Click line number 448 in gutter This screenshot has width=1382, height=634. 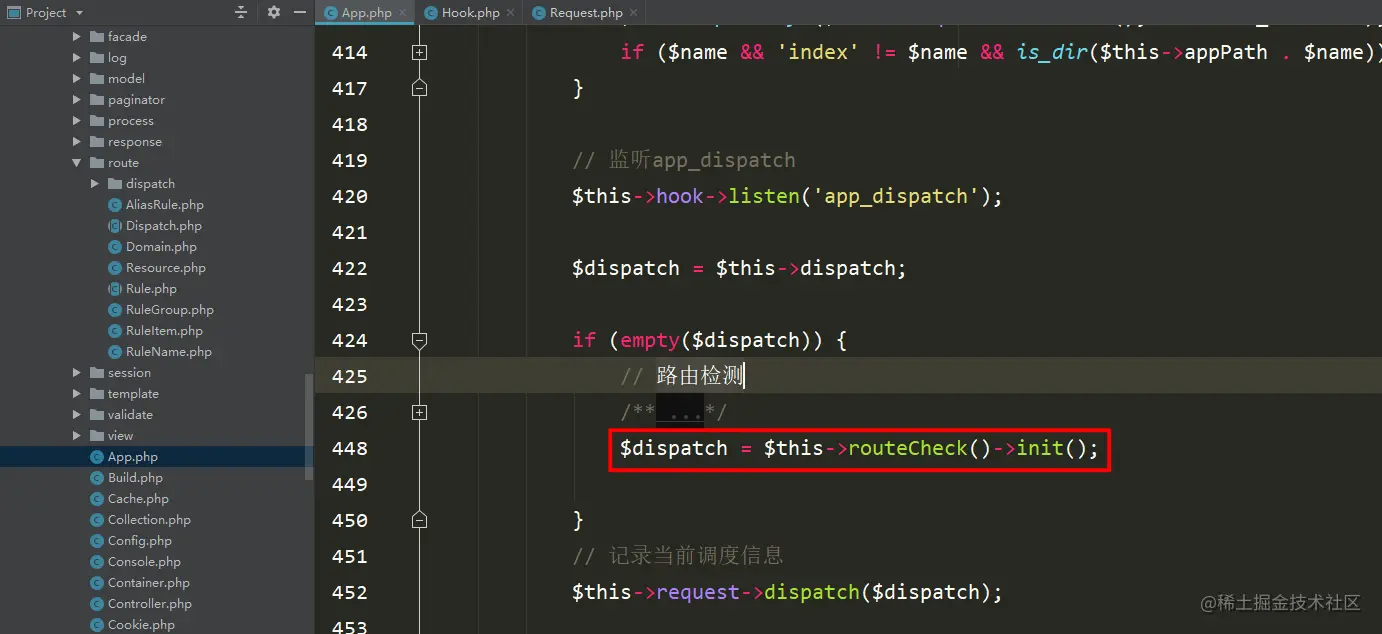click(350, 448)
